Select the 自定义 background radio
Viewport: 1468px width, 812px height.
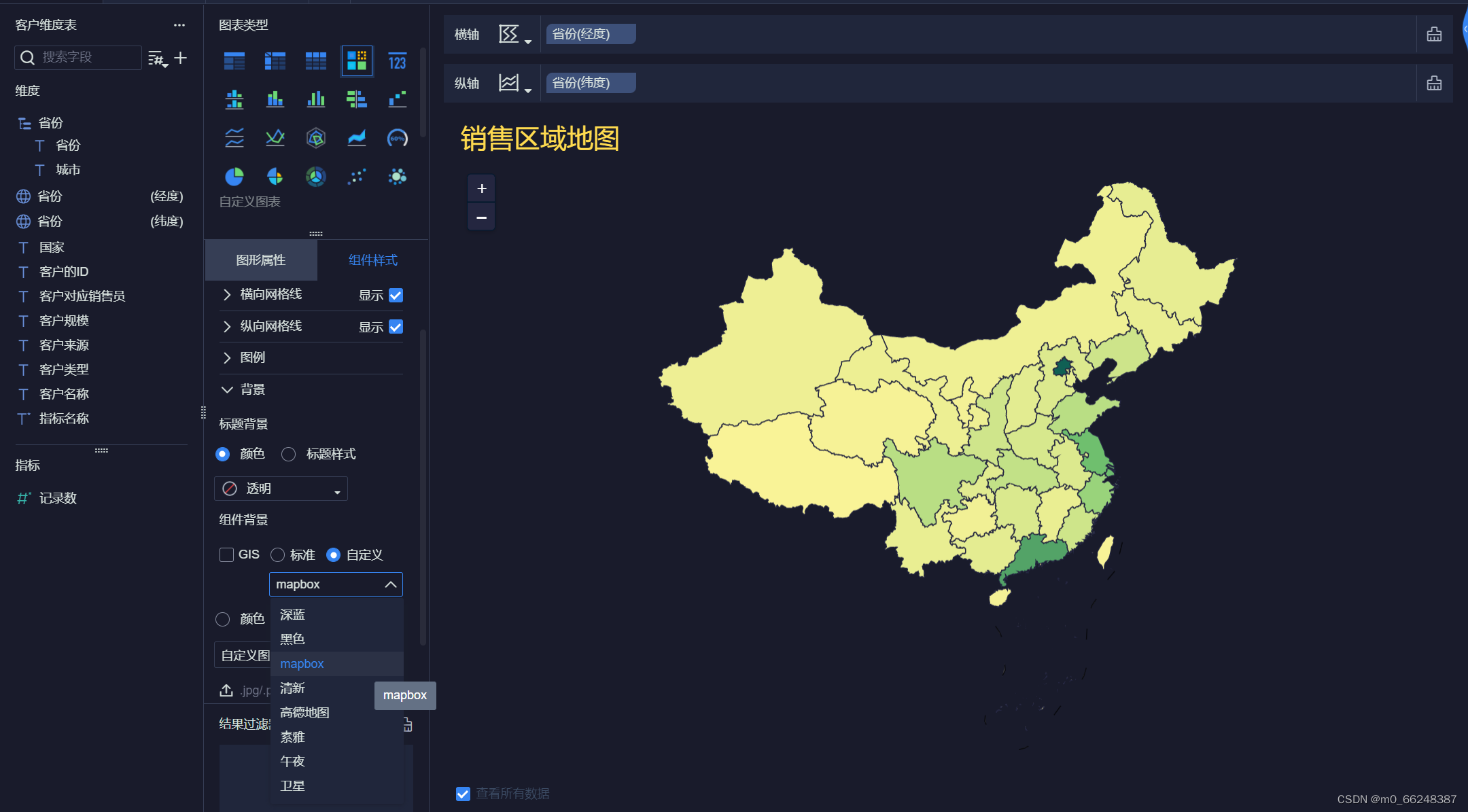tap(333, 555)
